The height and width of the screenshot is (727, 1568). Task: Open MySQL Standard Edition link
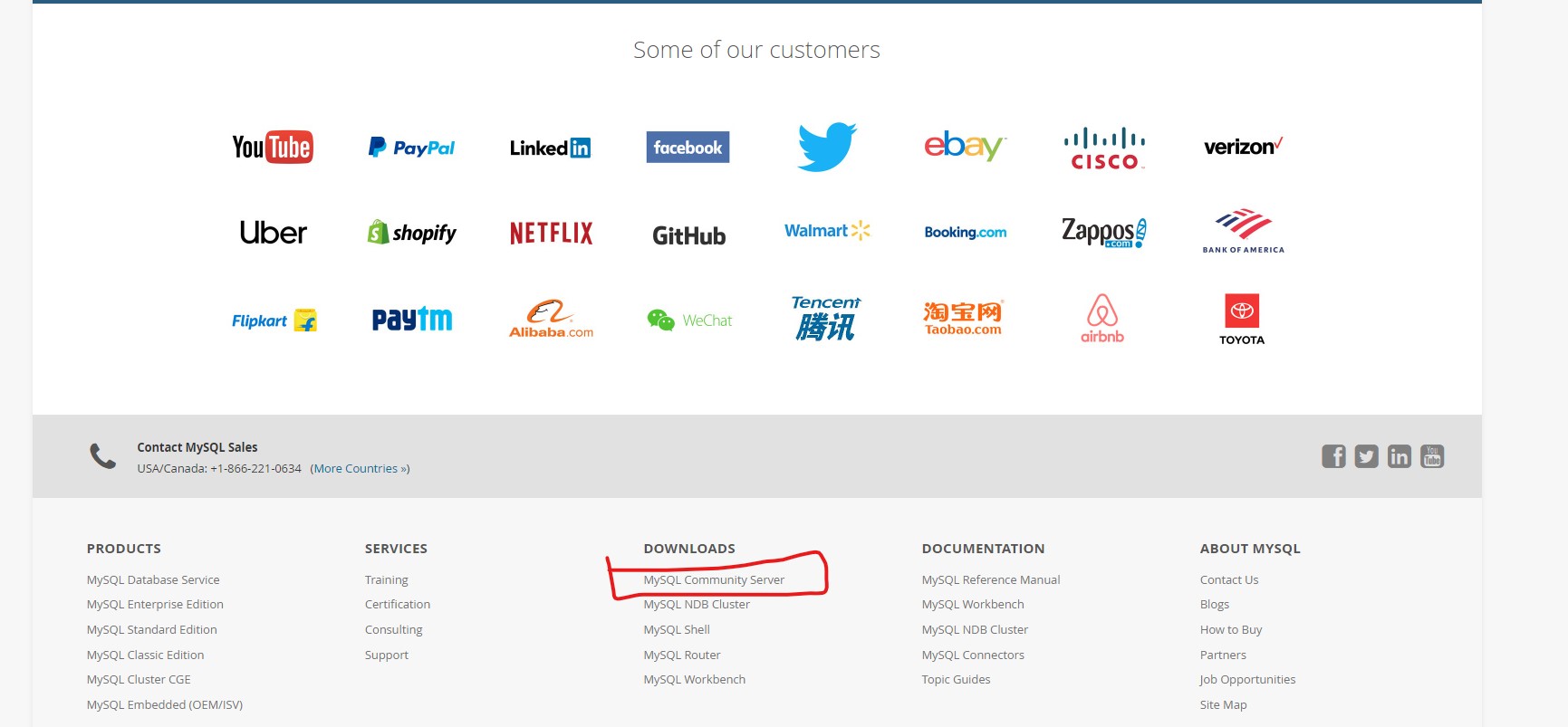click(152, 629)
